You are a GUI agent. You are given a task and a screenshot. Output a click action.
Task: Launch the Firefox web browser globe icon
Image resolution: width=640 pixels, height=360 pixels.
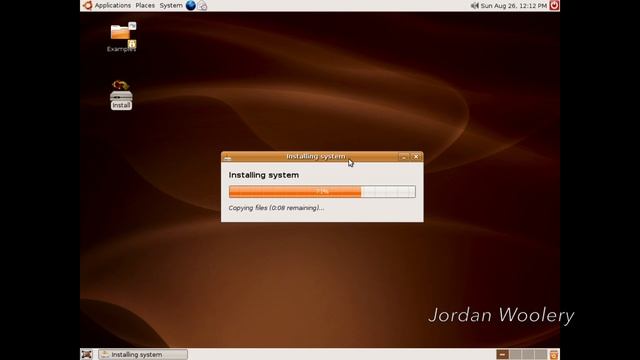(191, 5)
